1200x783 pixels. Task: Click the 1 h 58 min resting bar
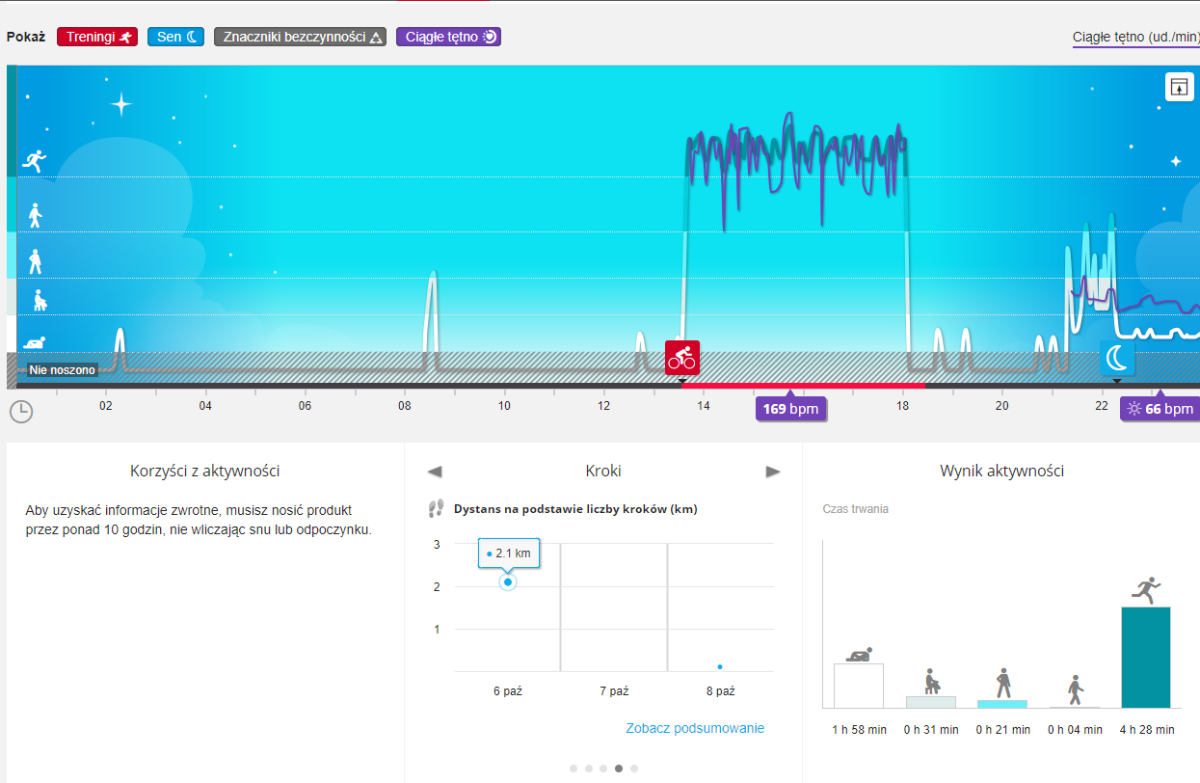(859, 686)
